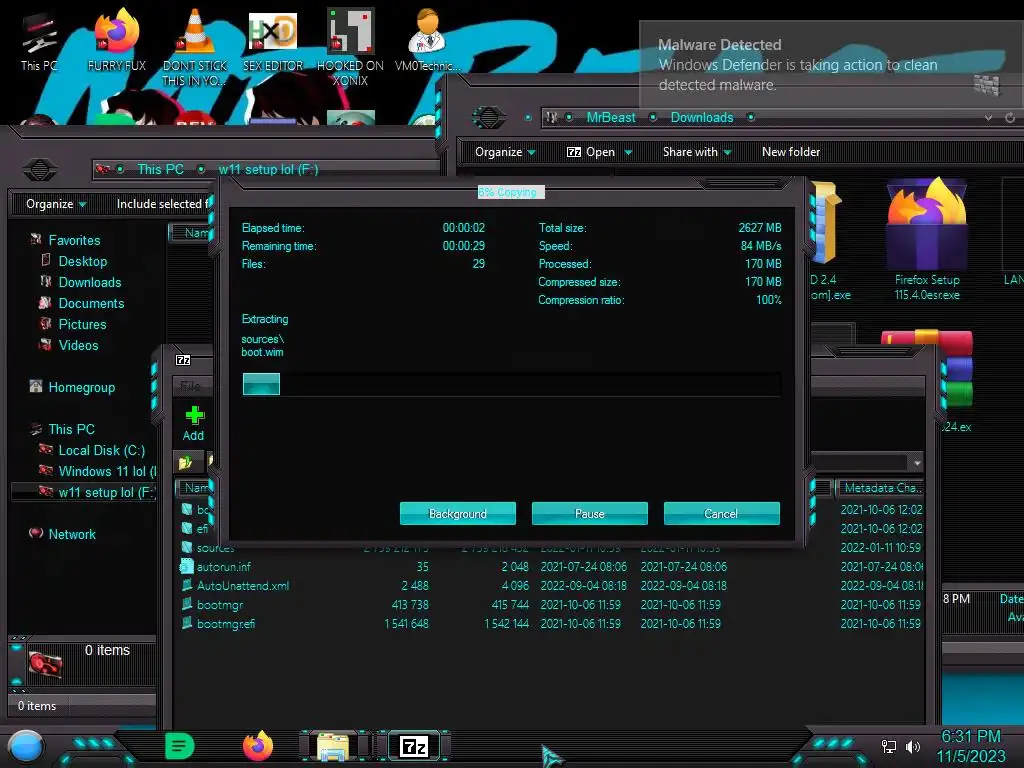This screenshot has width=1024, height=768.
Task: Expand the Share with dropdown
Action: 697,152
